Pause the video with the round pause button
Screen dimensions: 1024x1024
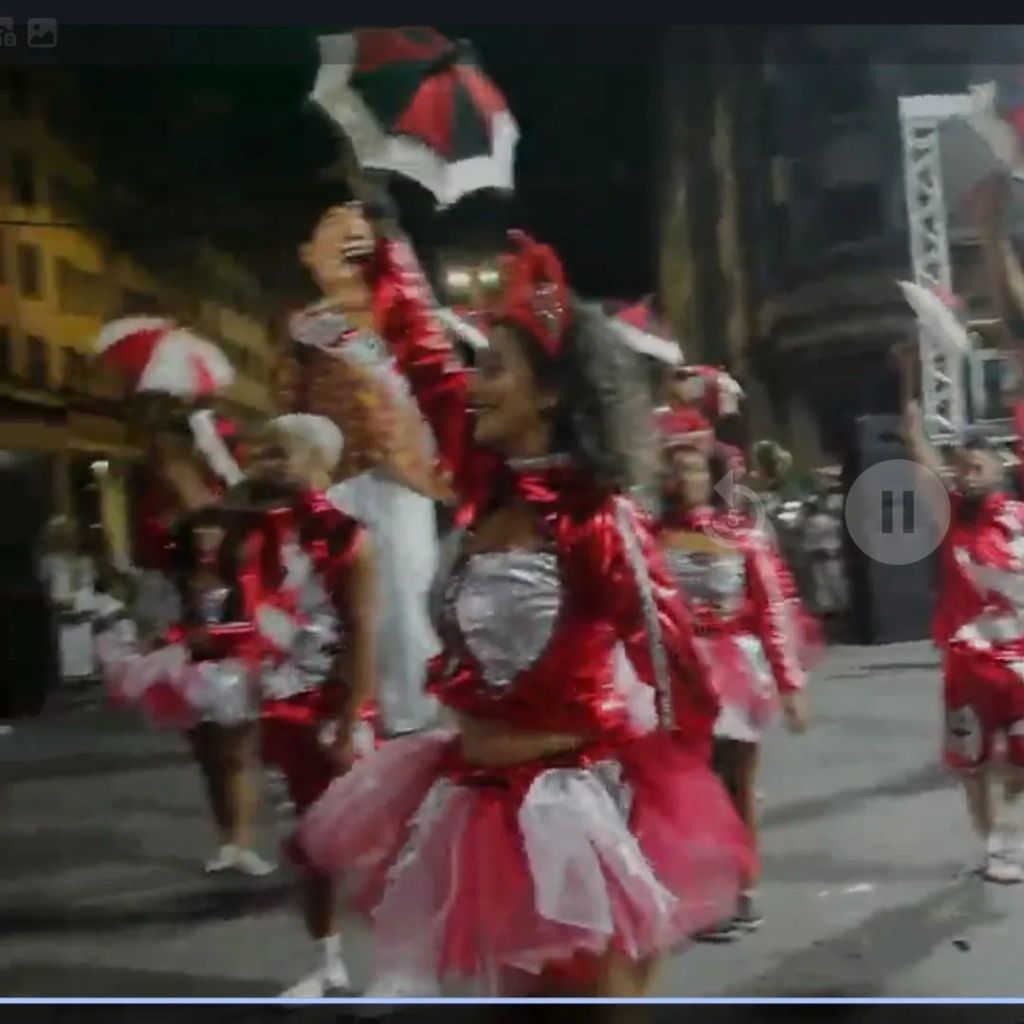tap(897, 512)
